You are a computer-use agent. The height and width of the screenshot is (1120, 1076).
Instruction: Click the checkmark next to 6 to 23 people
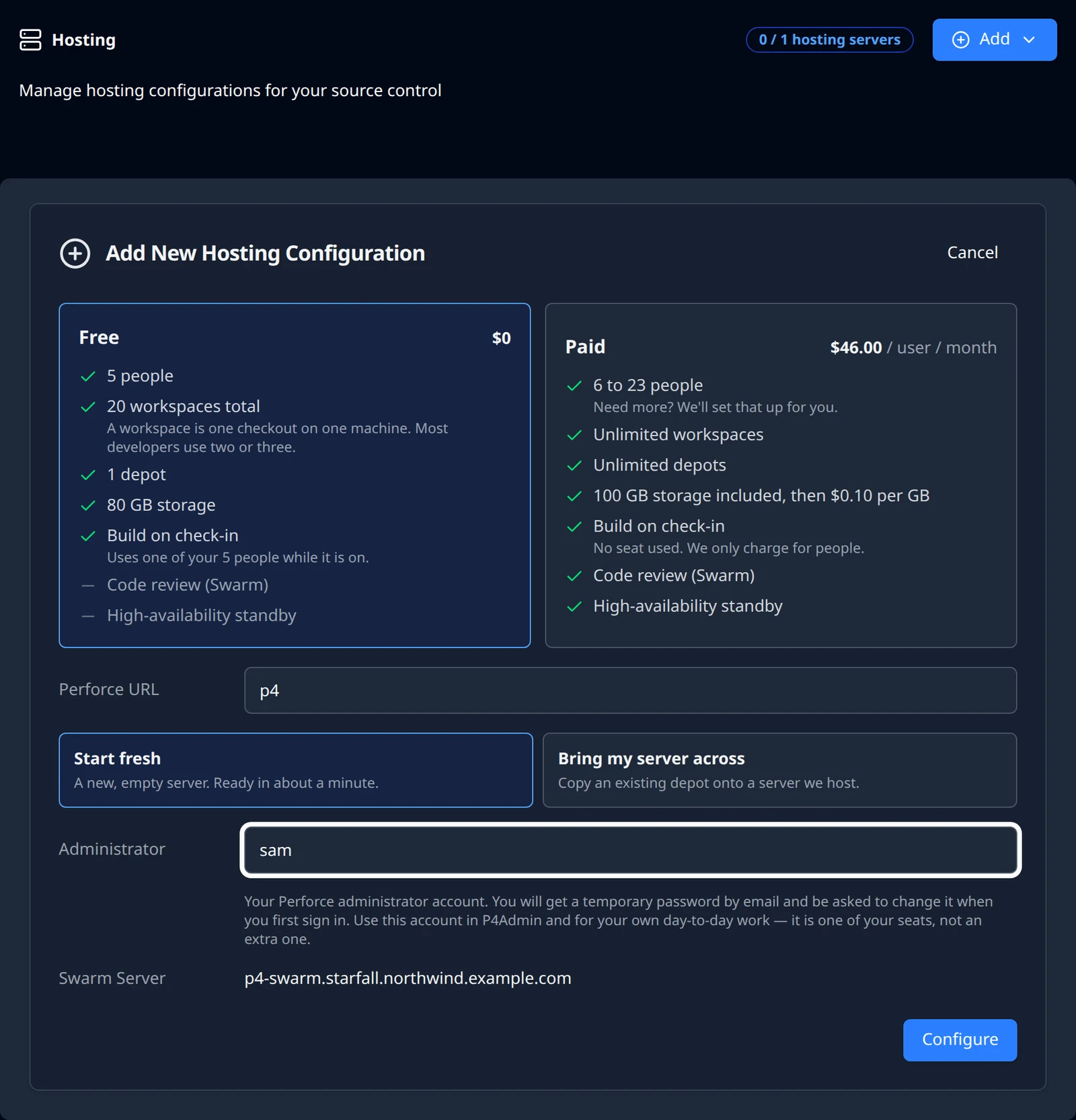[574, 386]
